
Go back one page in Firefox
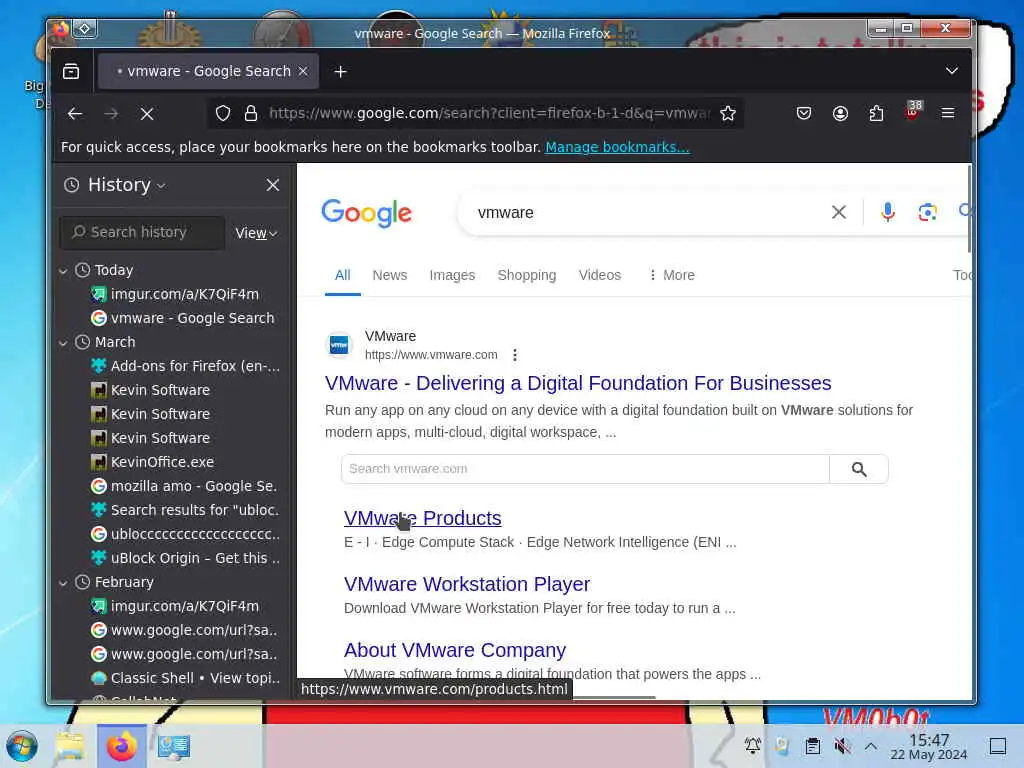[75, 114]
